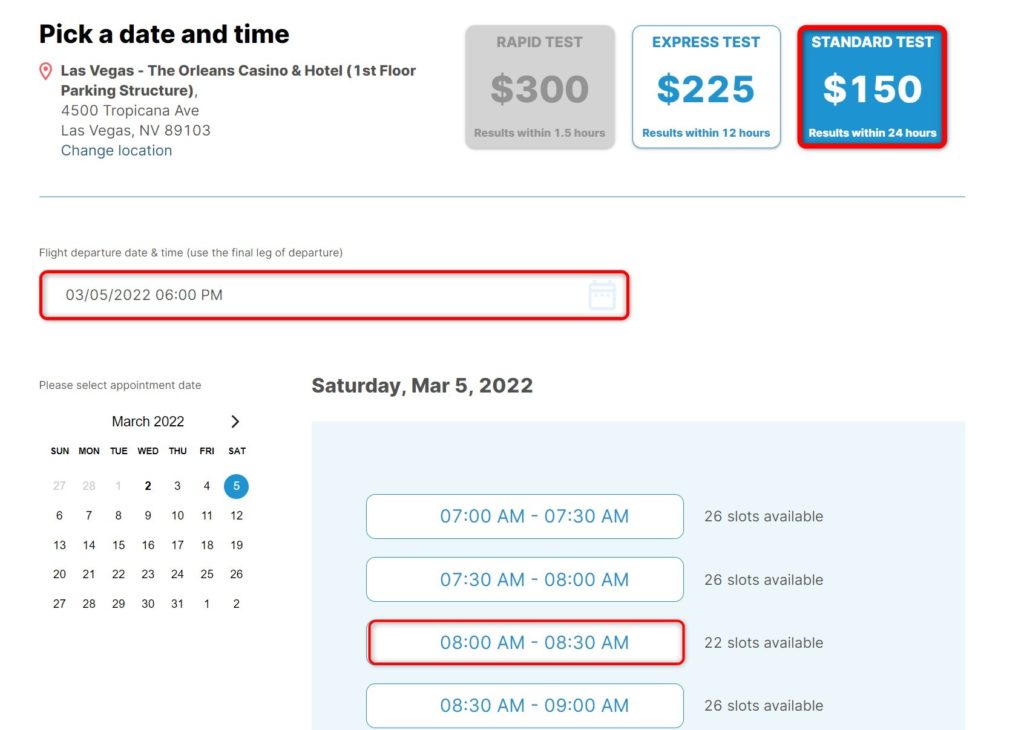Select March 23 in the calendar
This screenshot has height=730, width=1024.
pyautogui.click(x=148, y=575)
